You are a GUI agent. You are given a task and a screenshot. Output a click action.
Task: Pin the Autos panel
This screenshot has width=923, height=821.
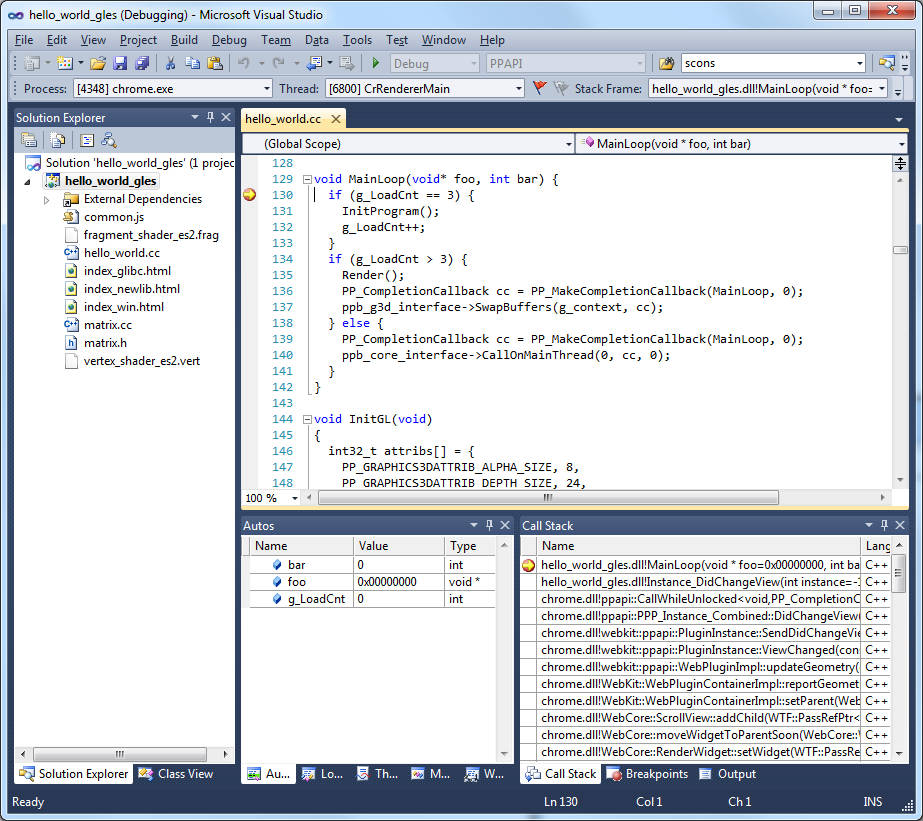pos(489,525)
